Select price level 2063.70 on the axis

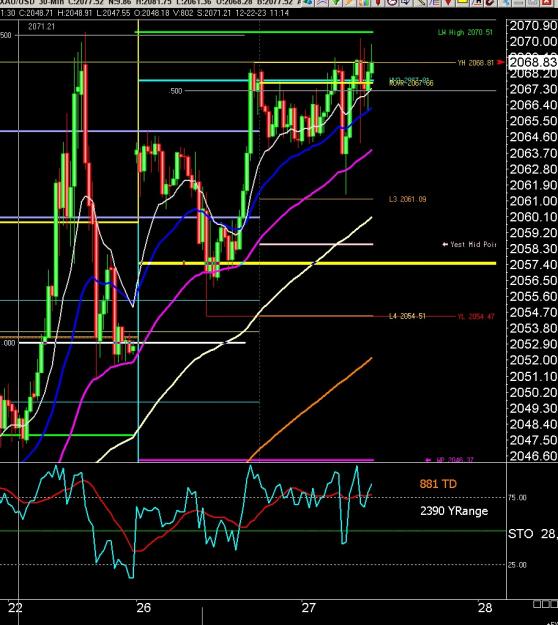click(x=533, y=153)
